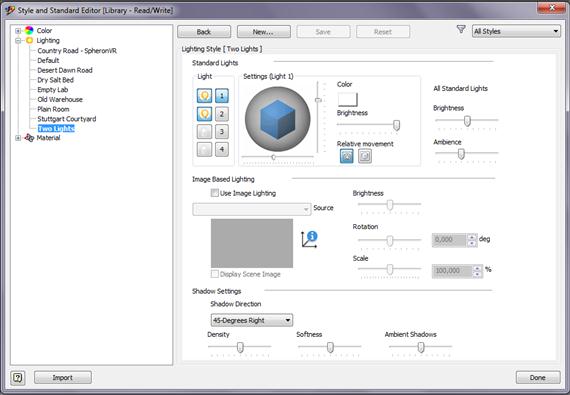Image resolution: width=570 pixels, height=395 pixels.
Task: Open the light Color swatch
Action: (348, 99)
